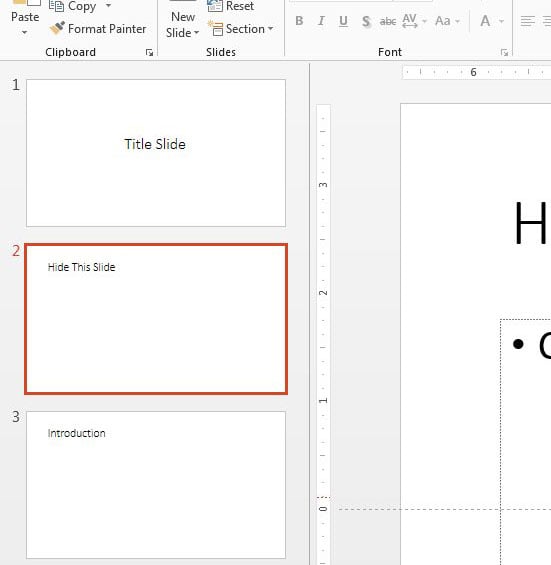Select the Hide This Slide thumbnail
The width and height of the screenshot is (551, 565).
[x=156, y=319]
